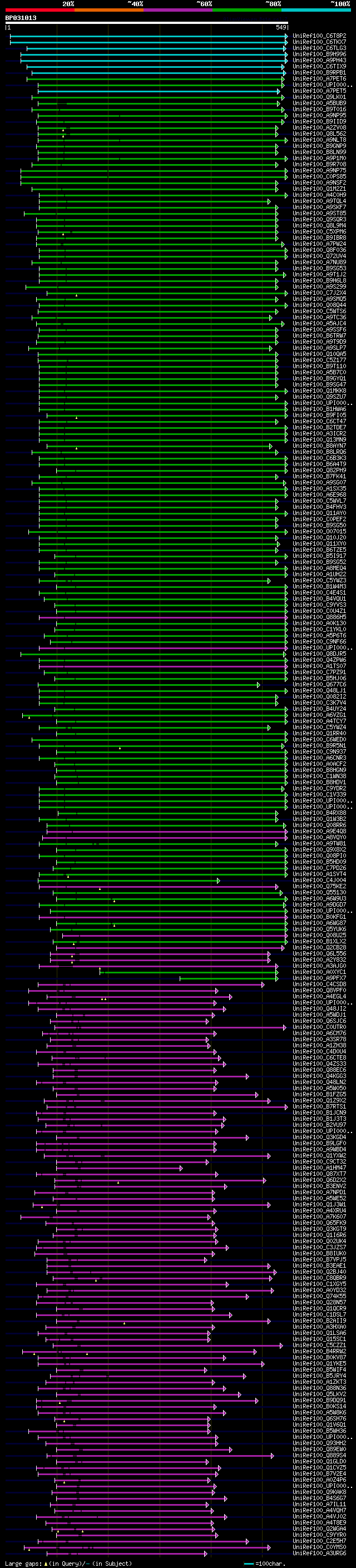Click the arrowhead ending the UniRef100_C5YWZ4 bar

[x=269, y=728]
